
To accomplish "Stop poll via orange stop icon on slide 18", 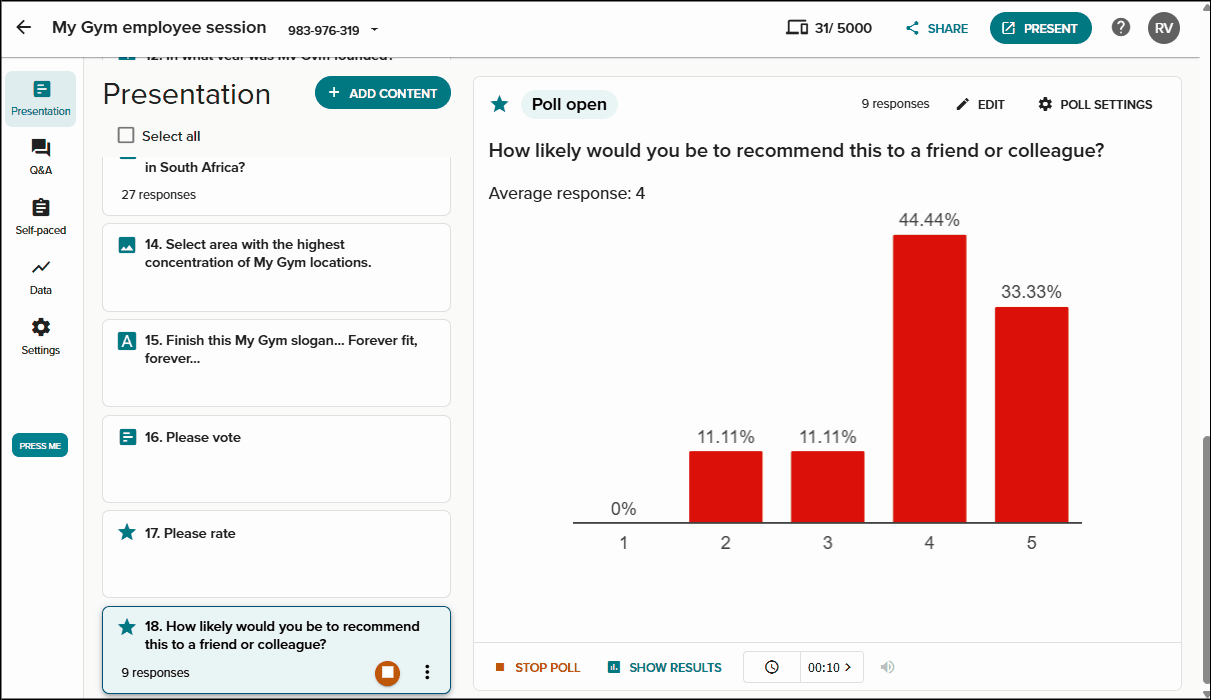I will click(388, 673).
